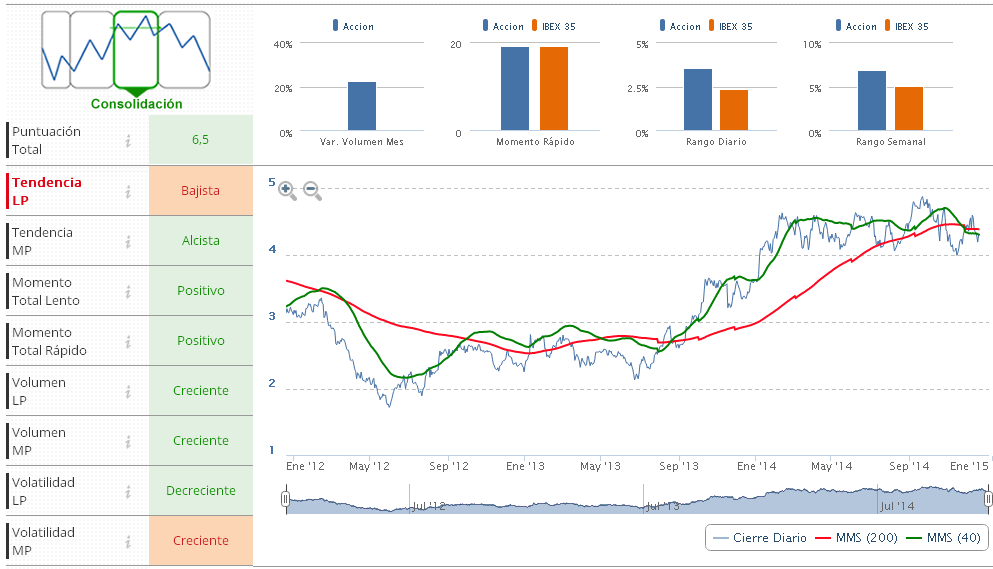This screenshot has height=569, width=993.
Task: Open info icon for Tendencia MP
Action: [x=128, y=241]
